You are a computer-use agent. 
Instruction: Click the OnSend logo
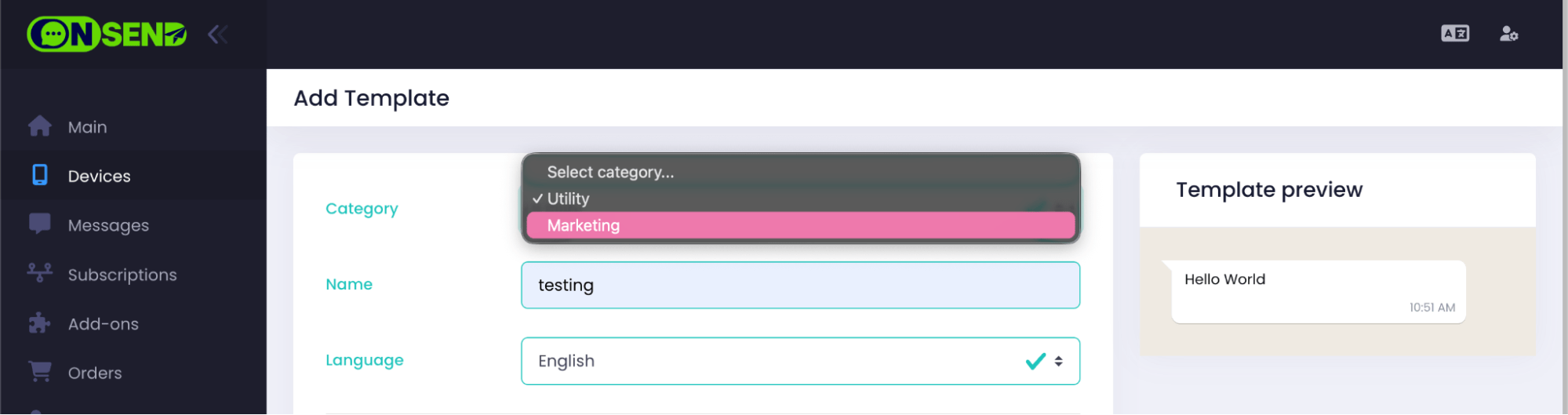point(107,34)
